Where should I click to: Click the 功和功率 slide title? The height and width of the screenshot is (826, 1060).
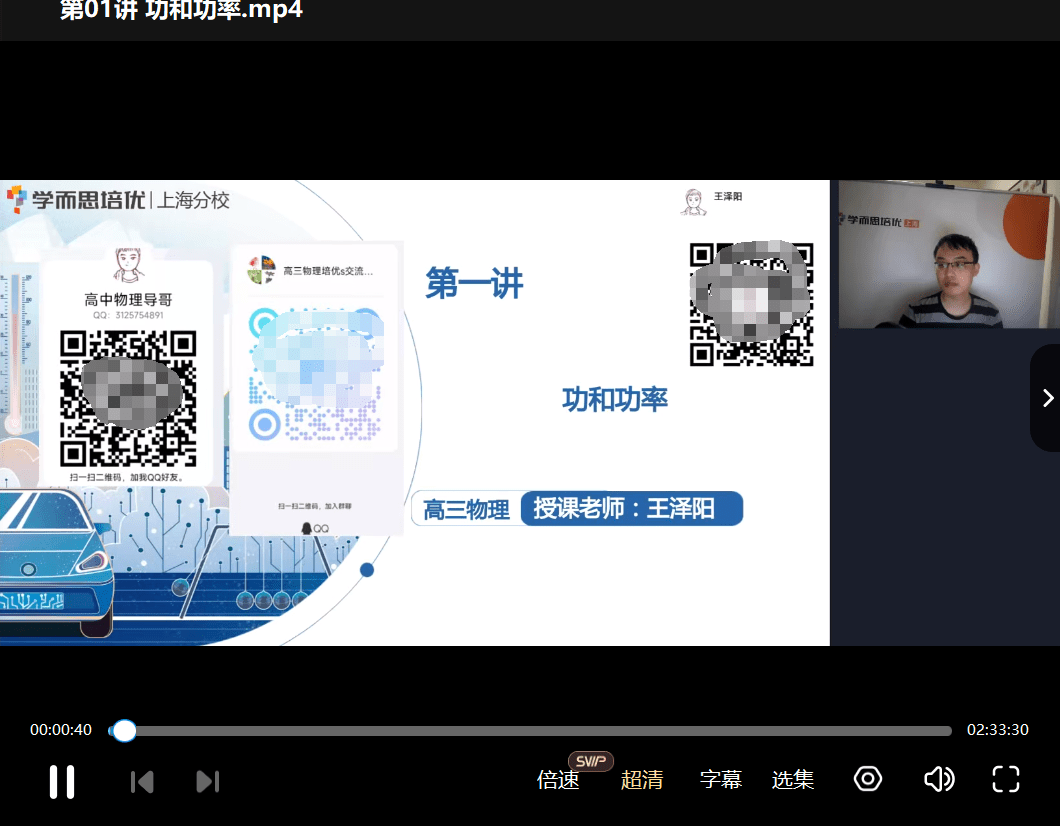pyautogui.click(x=615, y=399)
